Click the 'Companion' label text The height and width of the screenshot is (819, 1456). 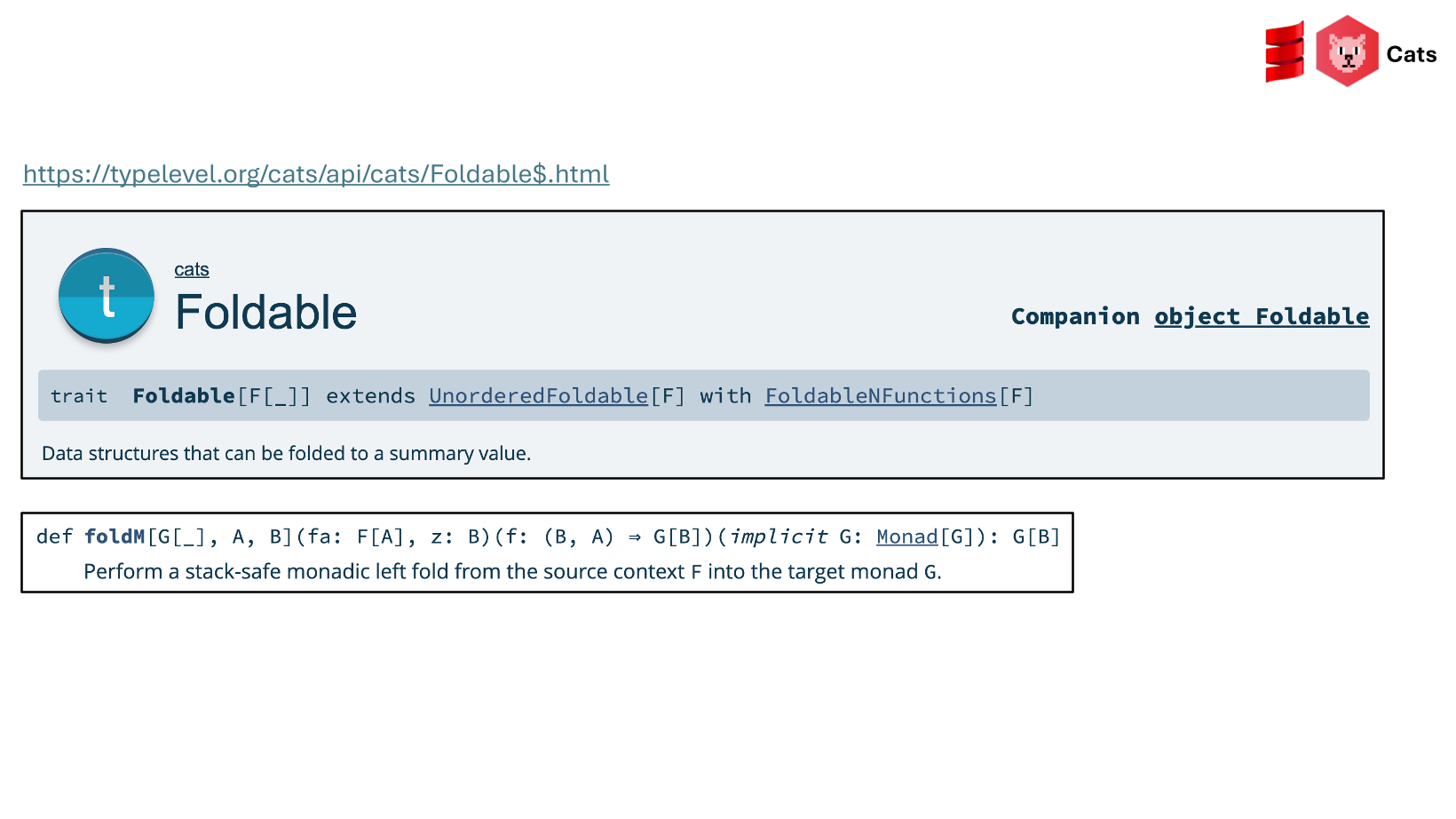1075,317
